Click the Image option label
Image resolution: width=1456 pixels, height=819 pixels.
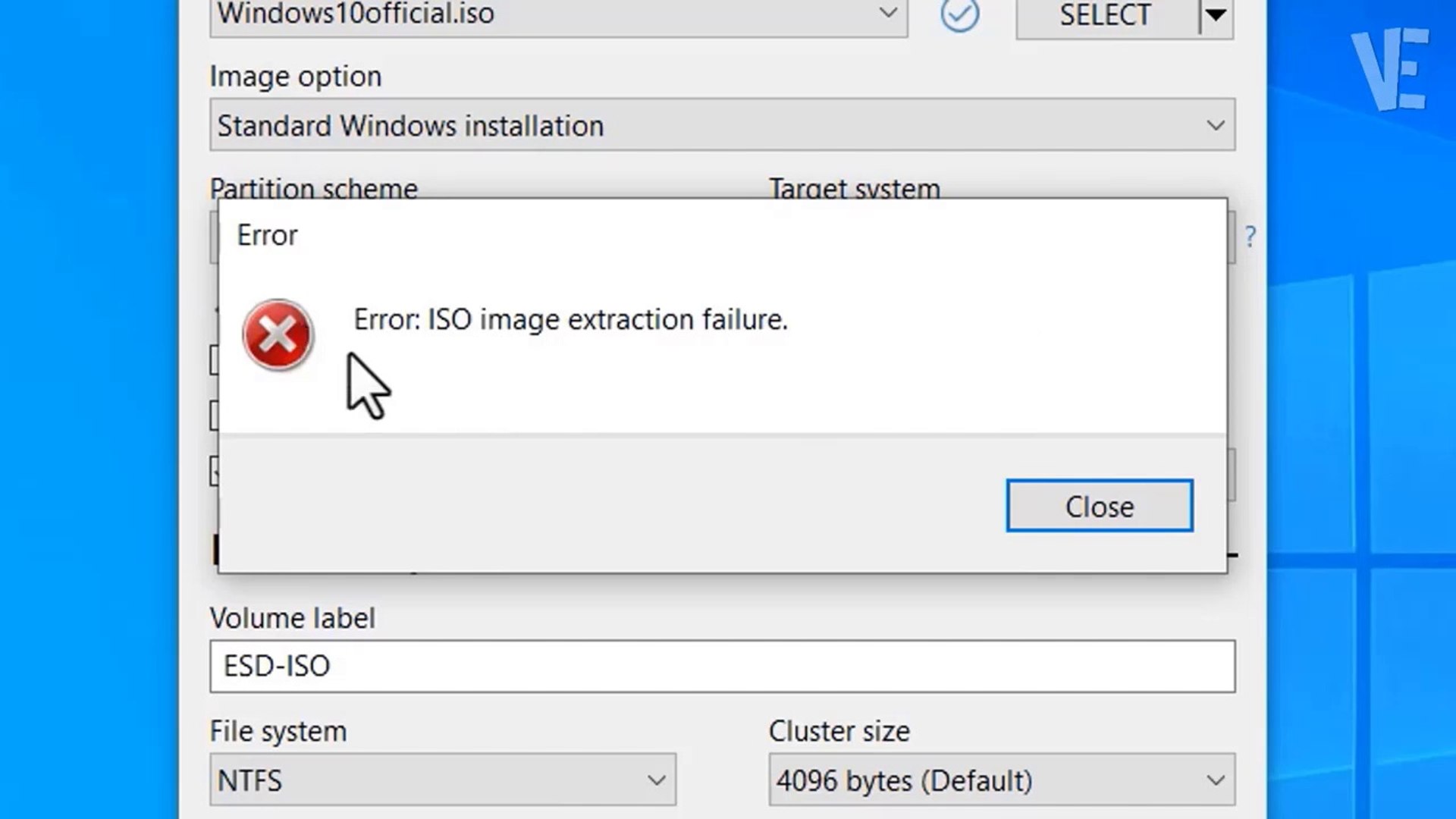pos(296,77)
